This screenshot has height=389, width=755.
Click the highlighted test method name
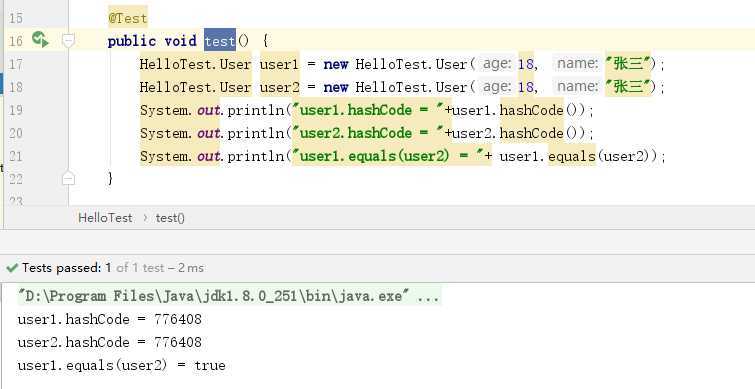pyautogui.click(x=220, y=41)
